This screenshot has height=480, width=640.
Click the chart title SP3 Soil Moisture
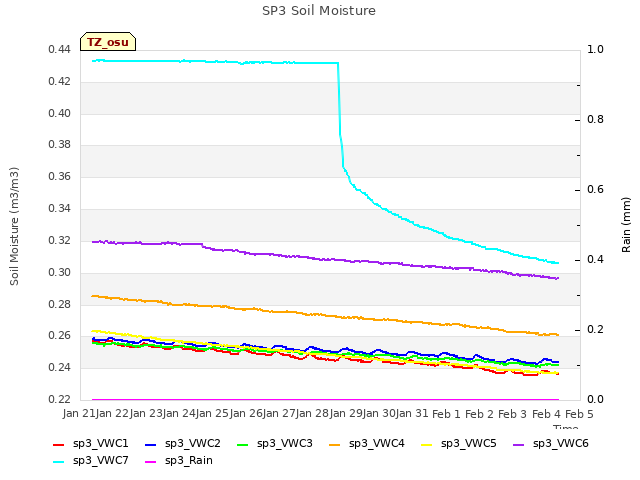pos(319,11)
